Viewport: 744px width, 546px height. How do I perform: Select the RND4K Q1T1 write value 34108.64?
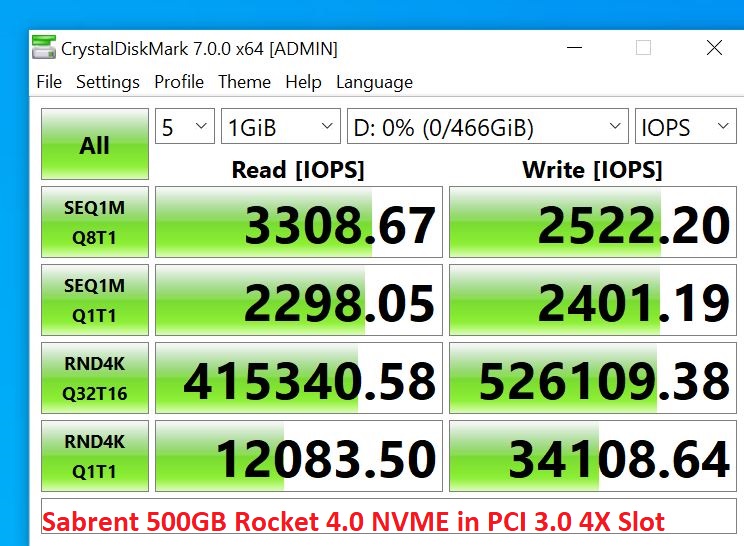pyautogui.click(x=593, y=456)
